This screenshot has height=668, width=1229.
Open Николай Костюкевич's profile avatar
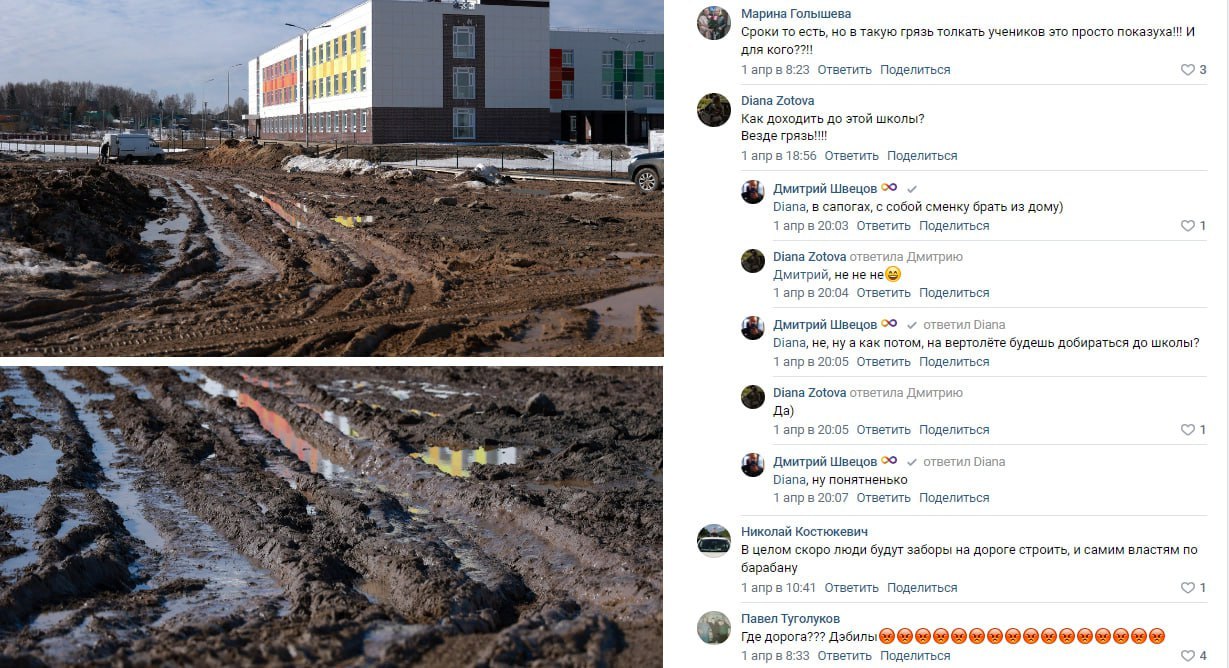714,541
